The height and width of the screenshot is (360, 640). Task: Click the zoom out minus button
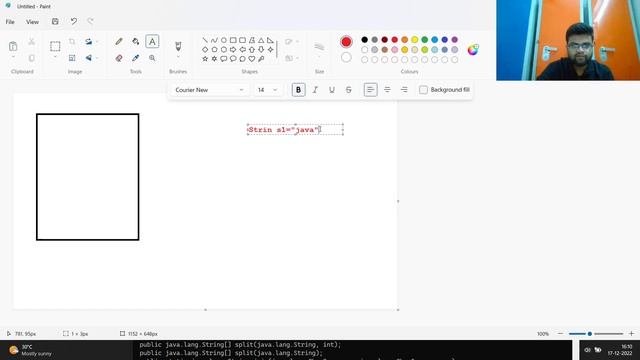[560, 333]
